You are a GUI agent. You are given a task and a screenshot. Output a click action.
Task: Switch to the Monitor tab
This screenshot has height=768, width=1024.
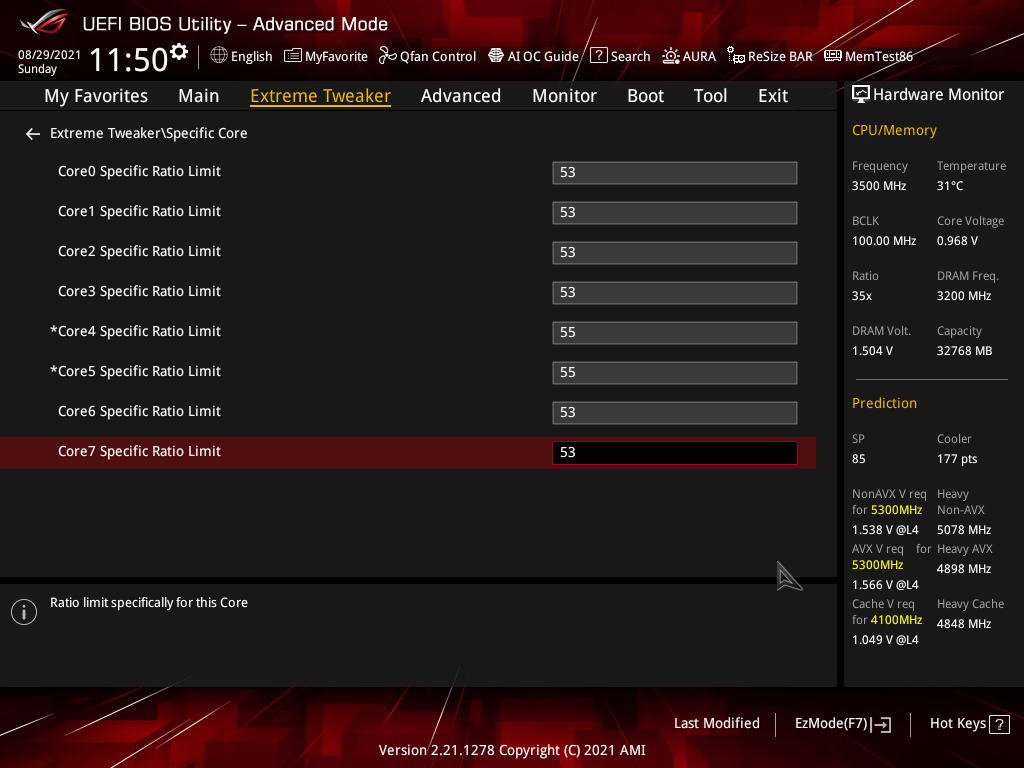click(564, 96)
